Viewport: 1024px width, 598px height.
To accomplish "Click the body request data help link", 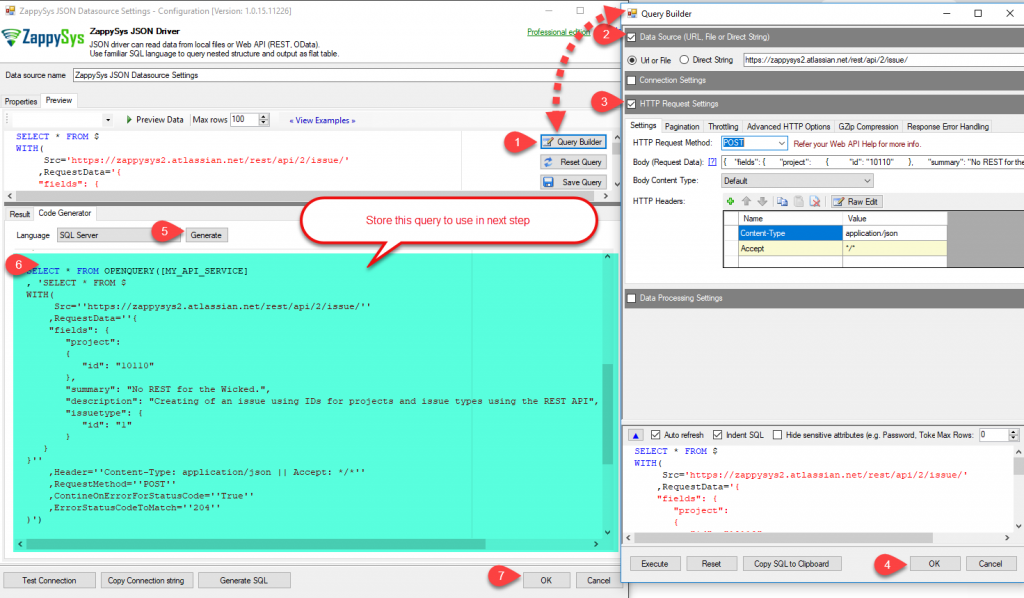I will coord(712,162).
